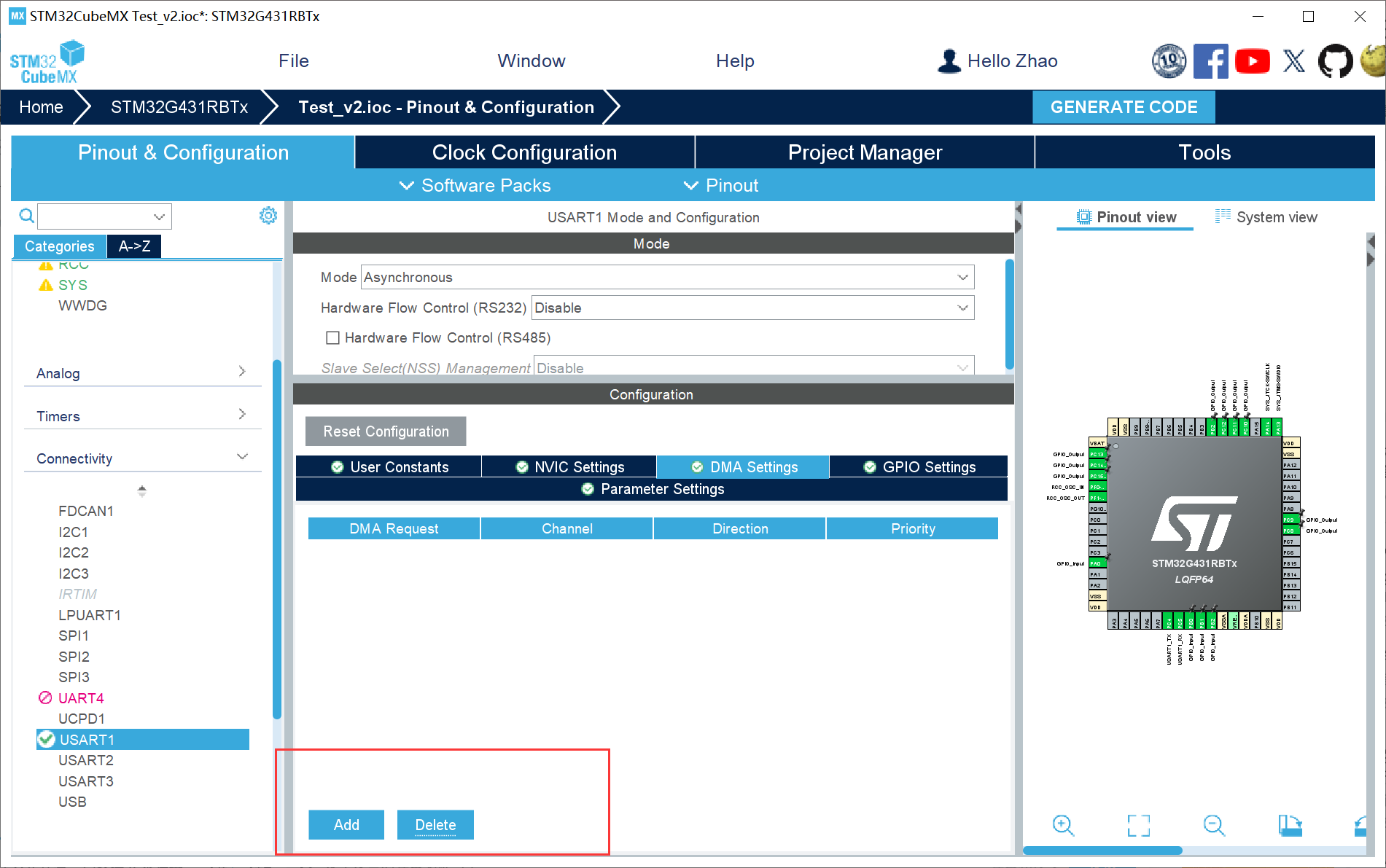Image resolution: width=1386 pixels, height=868 pixels.
Task: Zoom out of the pinout view
Action: pos(1214,825)
